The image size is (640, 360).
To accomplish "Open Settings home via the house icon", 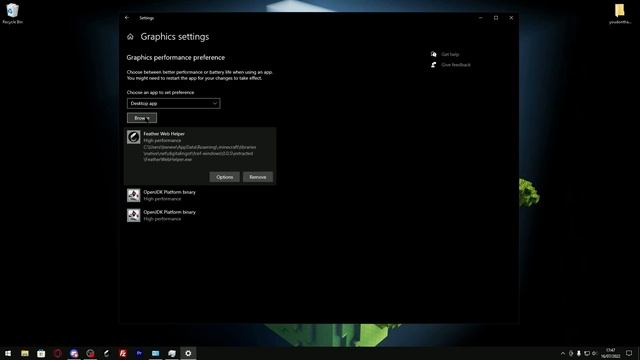I will tap(130, 37).
